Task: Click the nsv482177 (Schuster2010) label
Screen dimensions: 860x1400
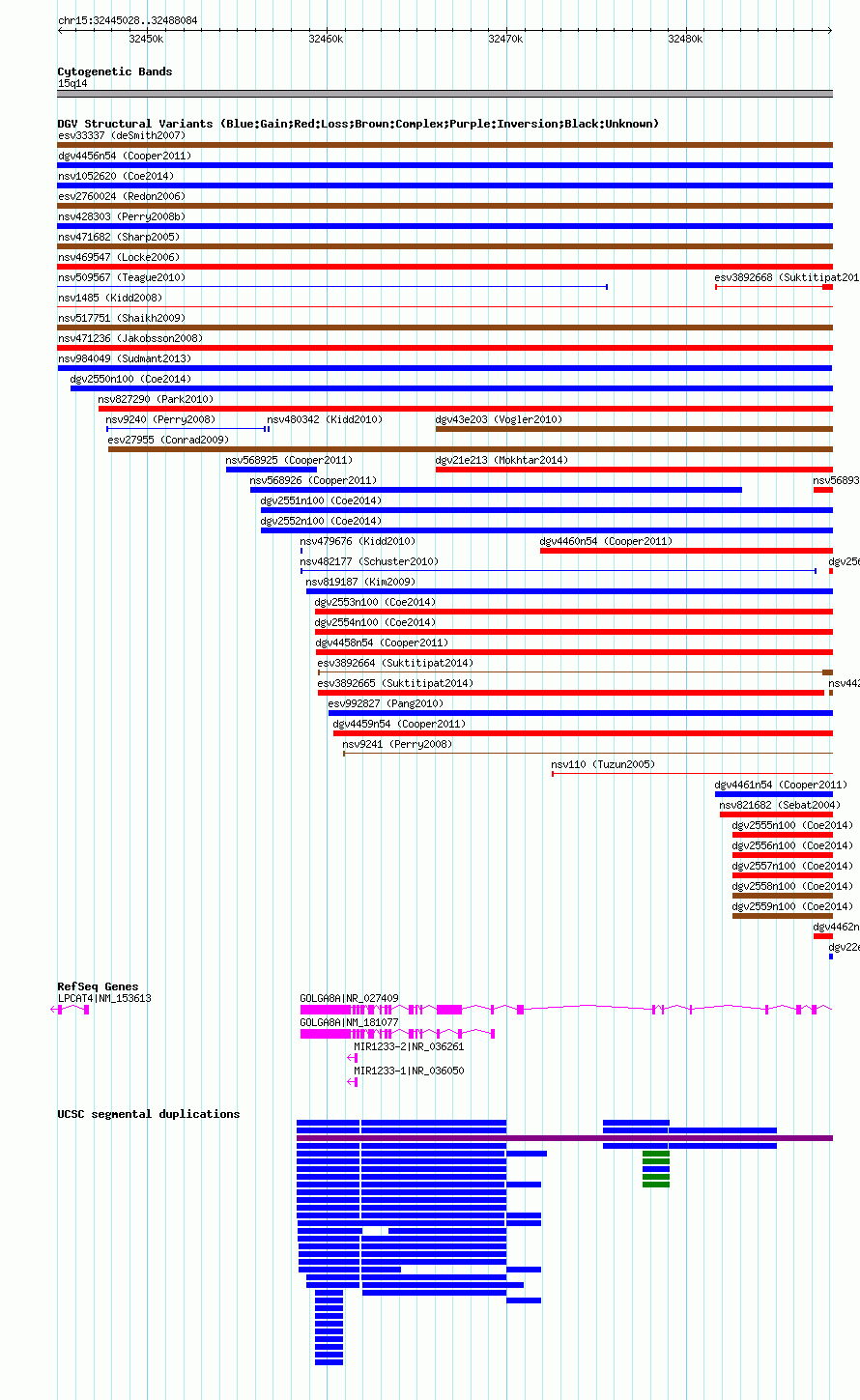Action: point(369,561)
